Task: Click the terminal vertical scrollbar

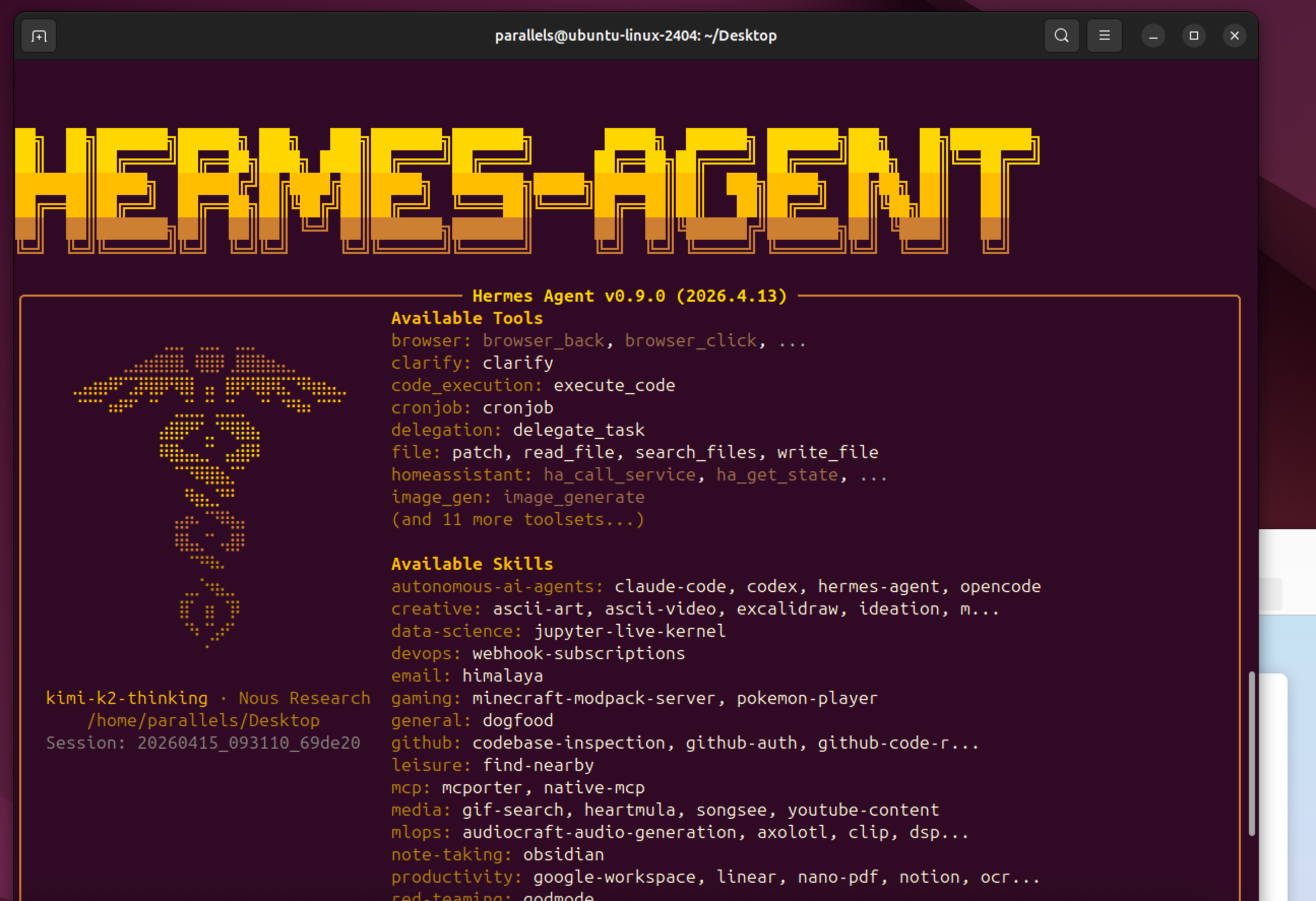Action: [1251, 753]
